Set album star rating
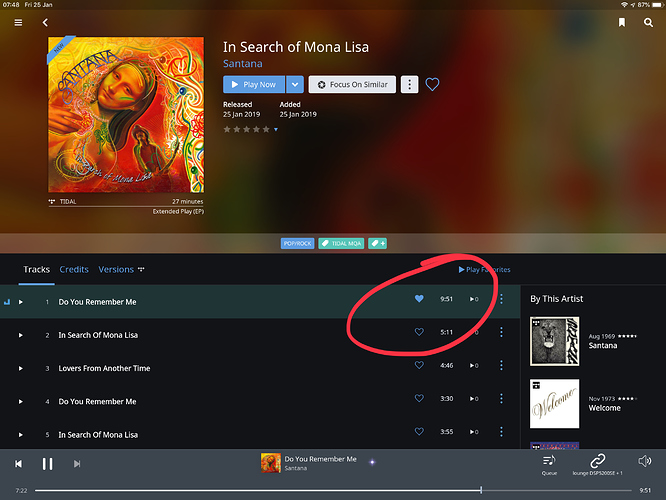This screenshot has height=500, width=666. point(246,129)
